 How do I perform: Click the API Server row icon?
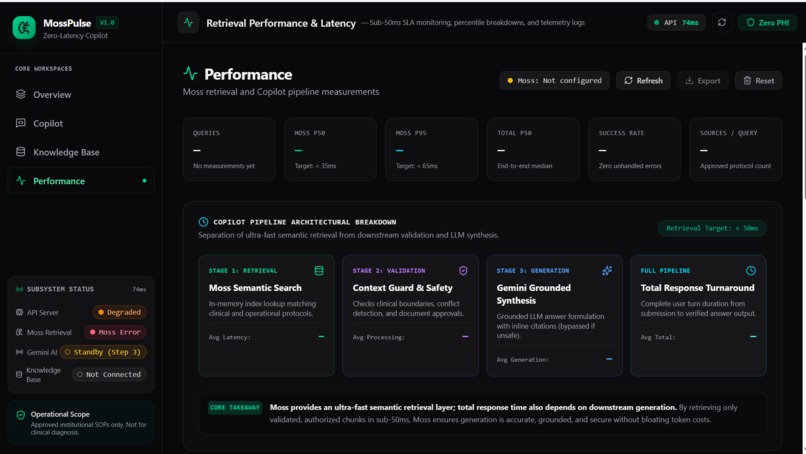[x=20, y=312]
